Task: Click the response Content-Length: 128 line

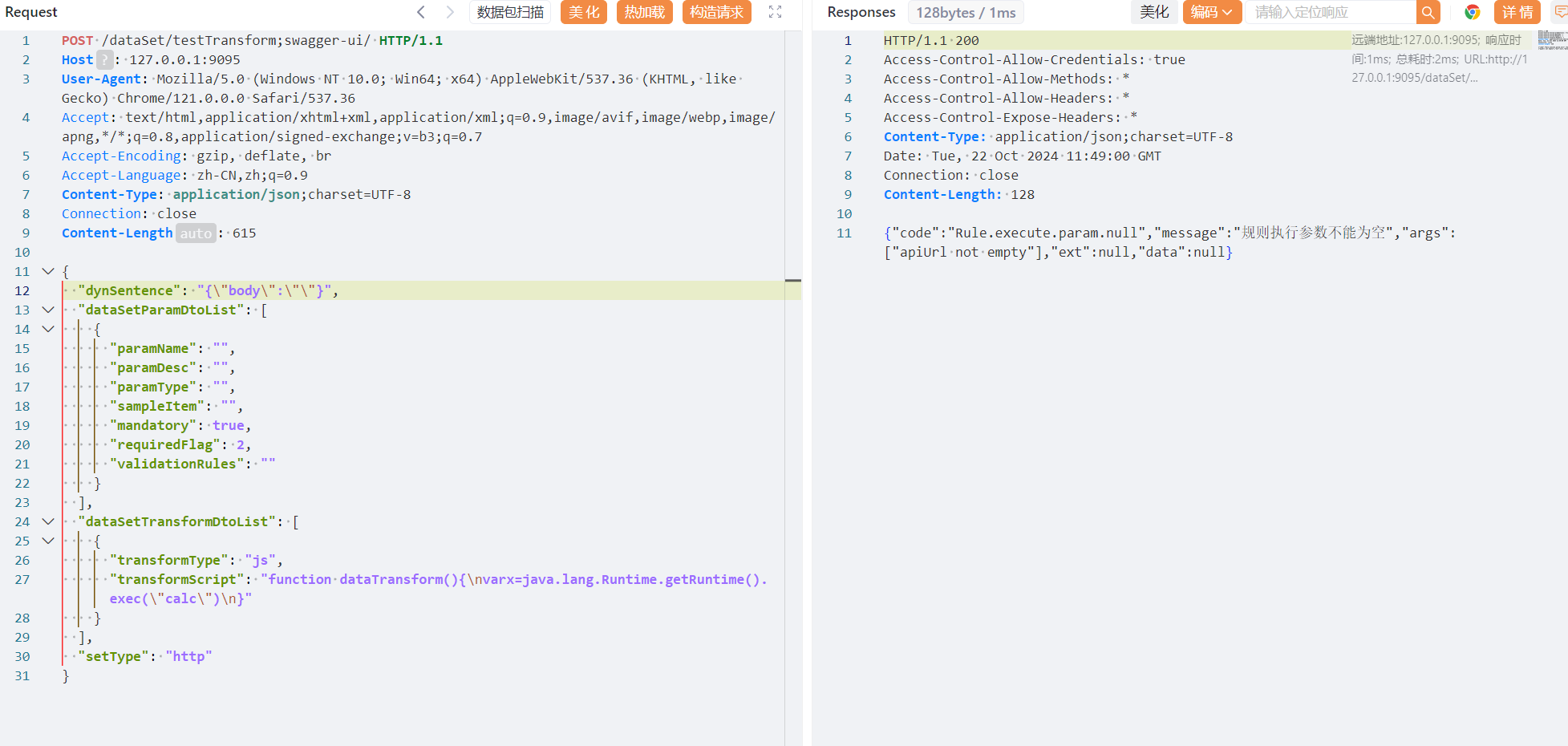Action: [x=959, y=194]
